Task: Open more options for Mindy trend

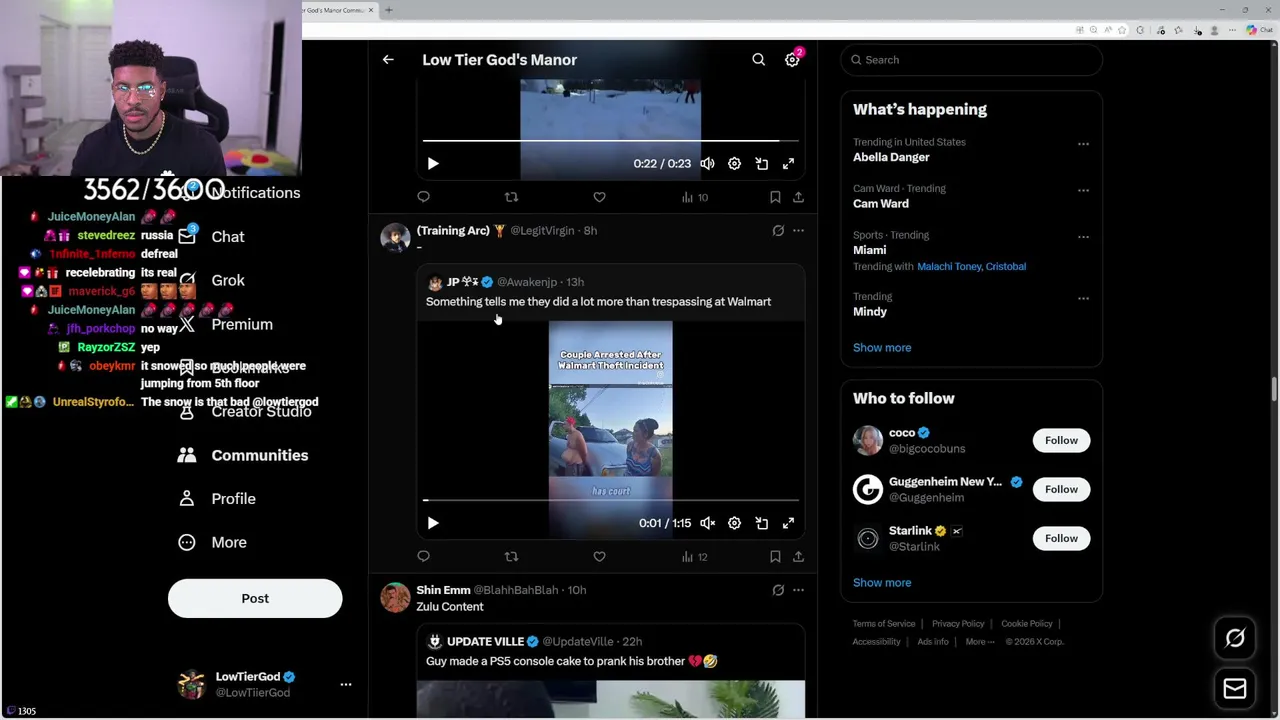Action: click(1083, 299)
